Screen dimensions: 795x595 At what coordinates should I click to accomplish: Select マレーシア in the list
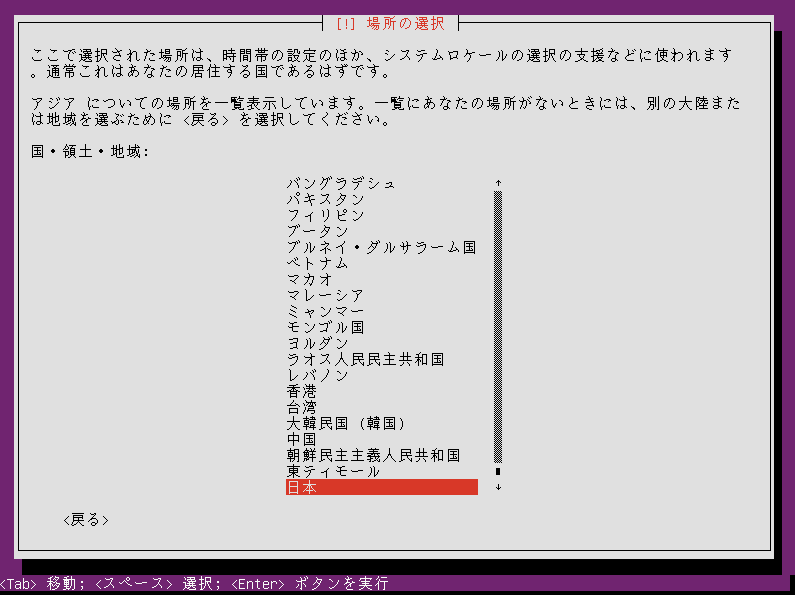click(382, 295)
